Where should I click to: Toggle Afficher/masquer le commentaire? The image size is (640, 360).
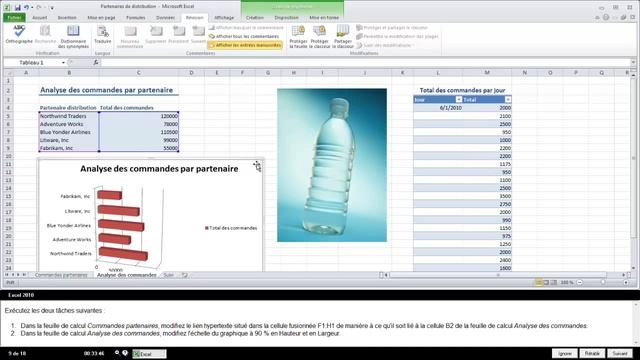click(x=246, y=28)
